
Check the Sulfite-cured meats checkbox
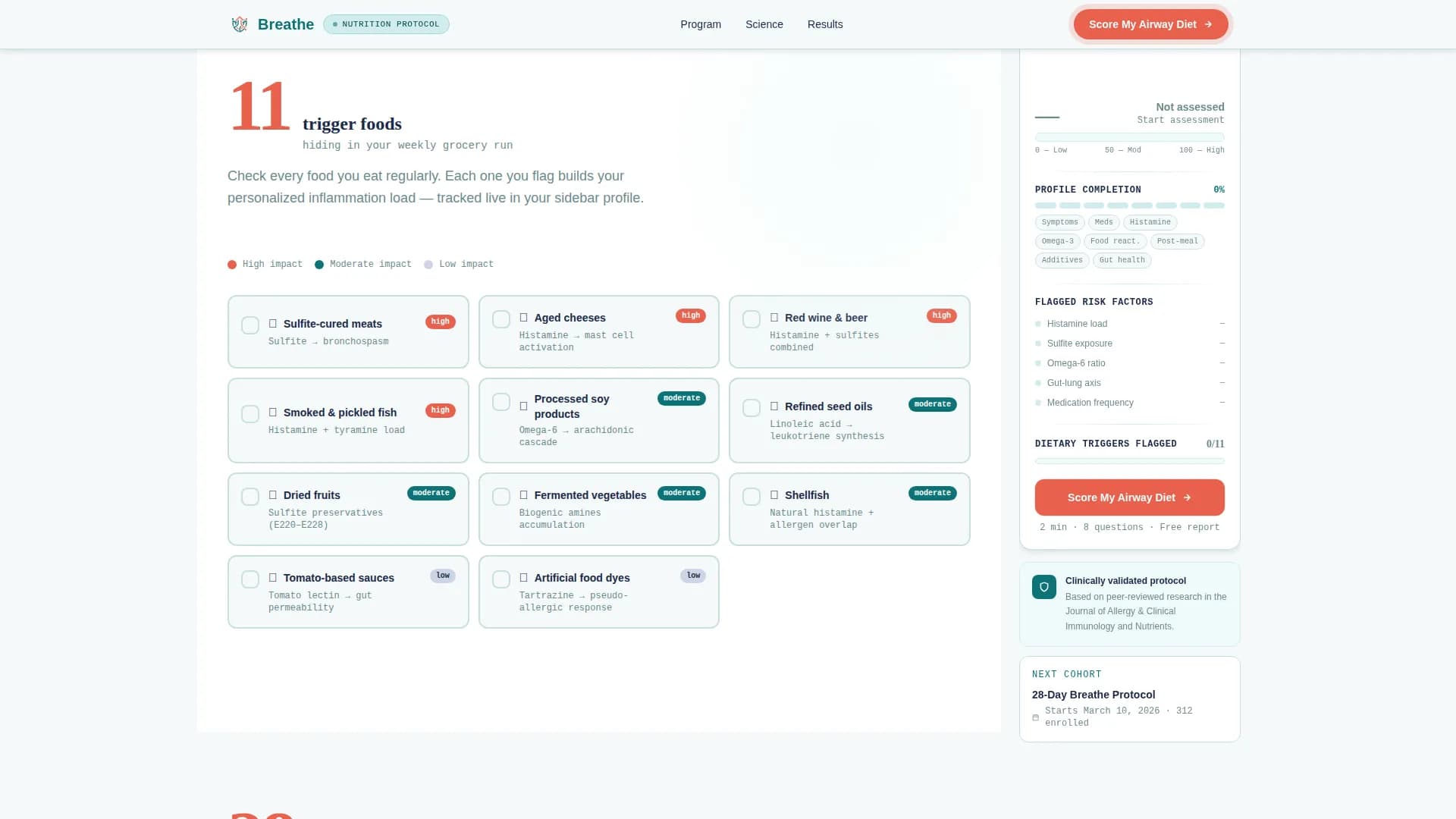[x=250, y=325]
